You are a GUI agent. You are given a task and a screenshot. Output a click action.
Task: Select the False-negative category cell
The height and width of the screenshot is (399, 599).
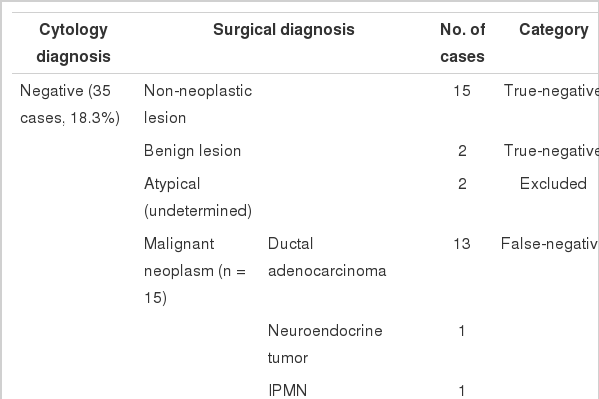point(550,243)
